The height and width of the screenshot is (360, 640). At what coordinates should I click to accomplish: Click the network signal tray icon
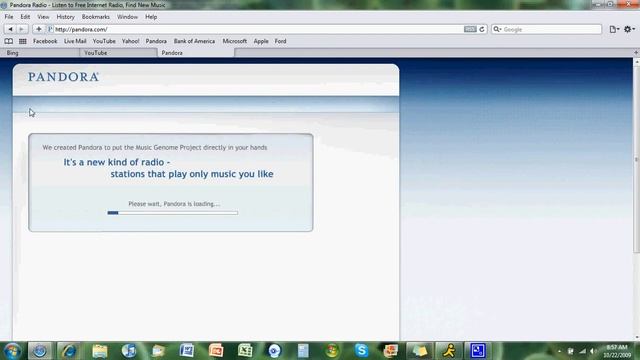coord(582,351)
